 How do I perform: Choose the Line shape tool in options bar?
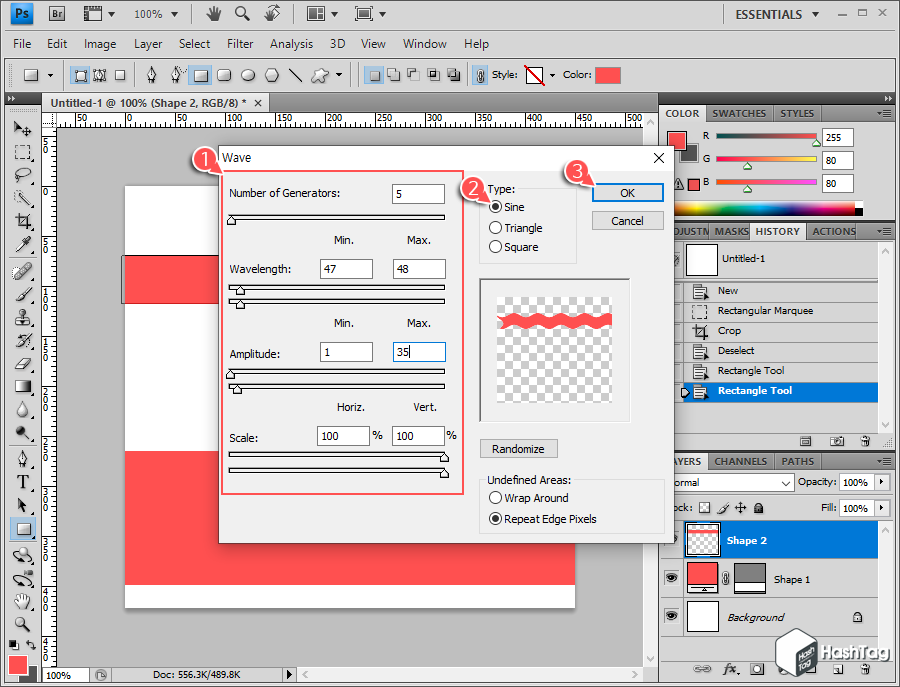[295, 75]
